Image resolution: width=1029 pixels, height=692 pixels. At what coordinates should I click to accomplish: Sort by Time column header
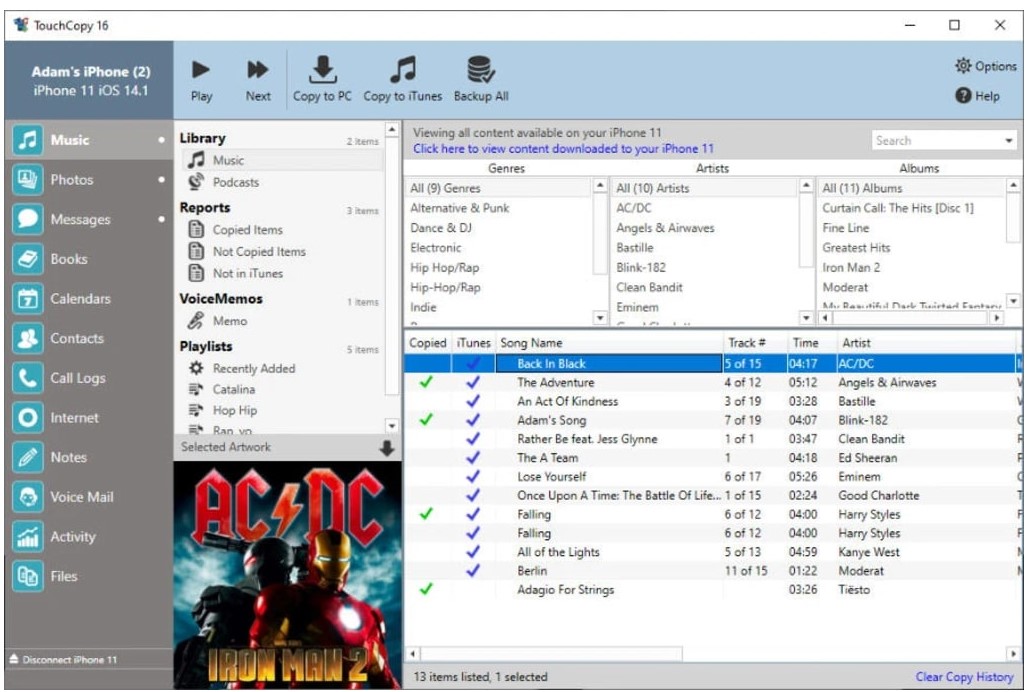click(x=812, y=343)
